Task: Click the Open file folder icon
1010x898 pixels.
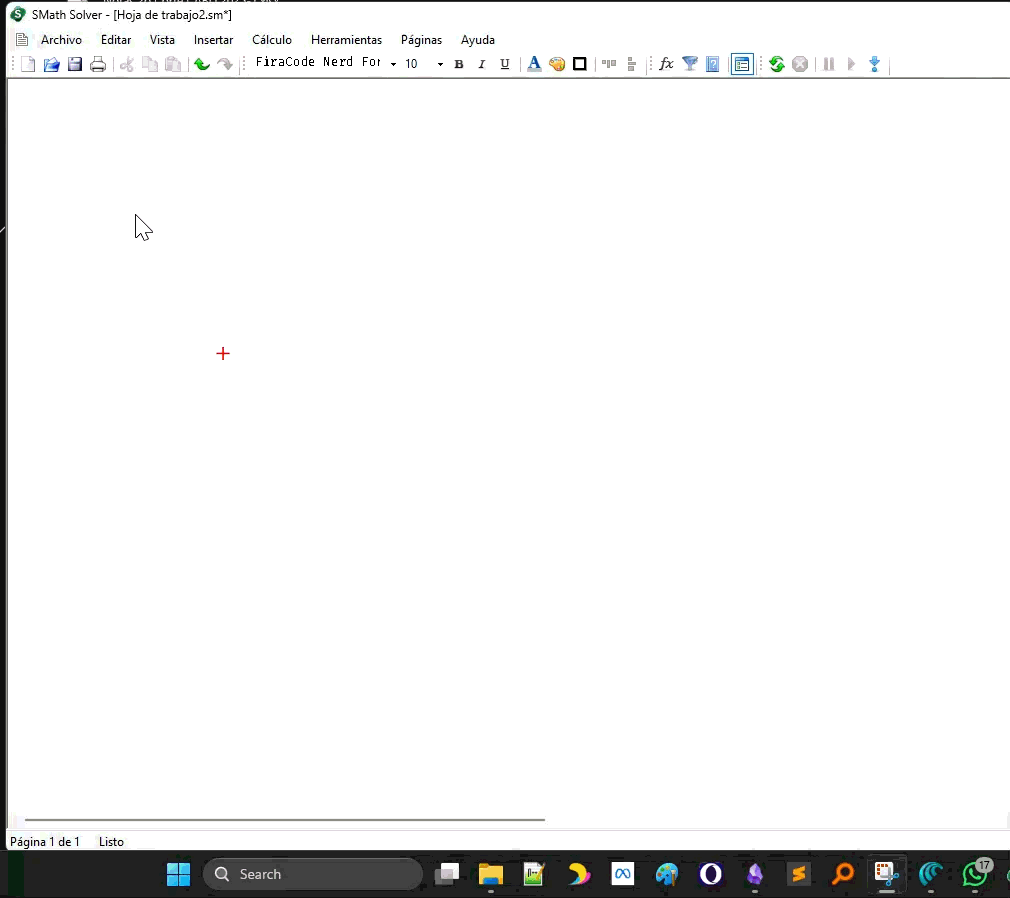Action: coord(51,64)
